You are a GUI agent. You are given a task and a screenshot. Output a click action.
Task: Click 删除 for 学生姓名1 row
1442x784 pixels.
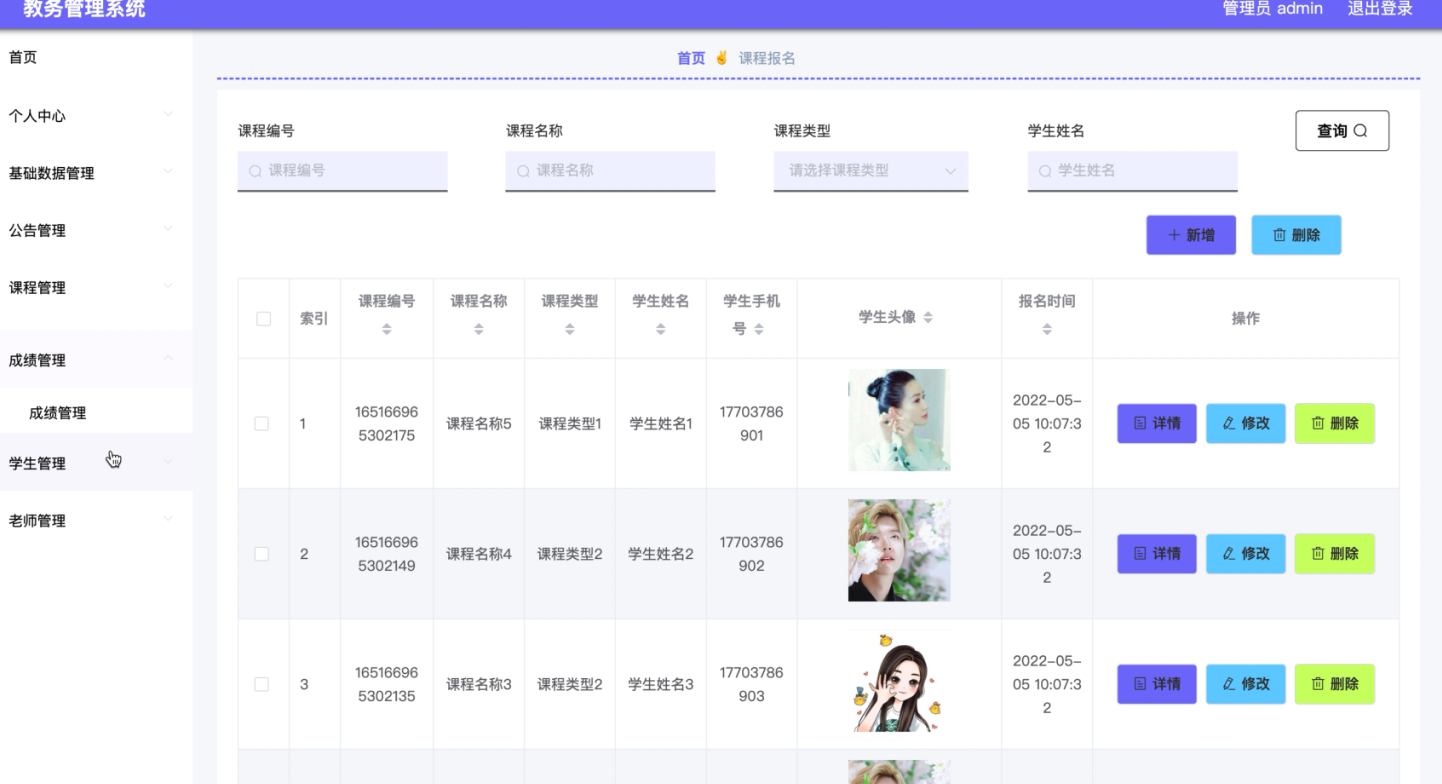[x=1335, y=424]
